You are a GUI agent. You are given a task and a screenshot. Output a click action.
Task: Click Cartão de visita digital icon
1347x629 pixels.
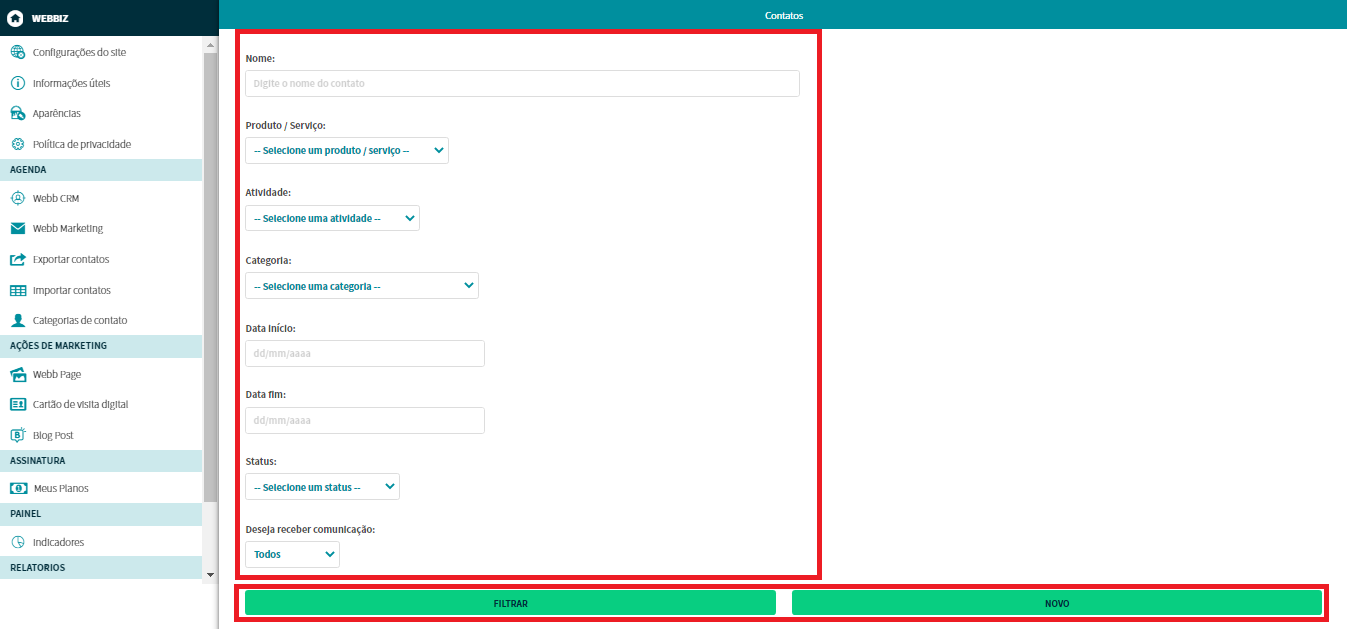[x=17, y=405]
